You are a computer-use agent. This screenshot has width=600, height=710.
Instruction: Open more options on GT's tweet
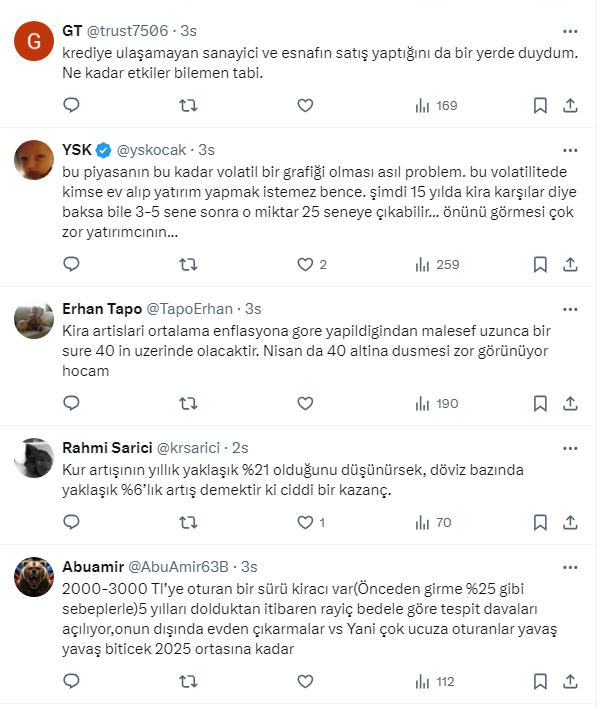[x=570, y=30]
